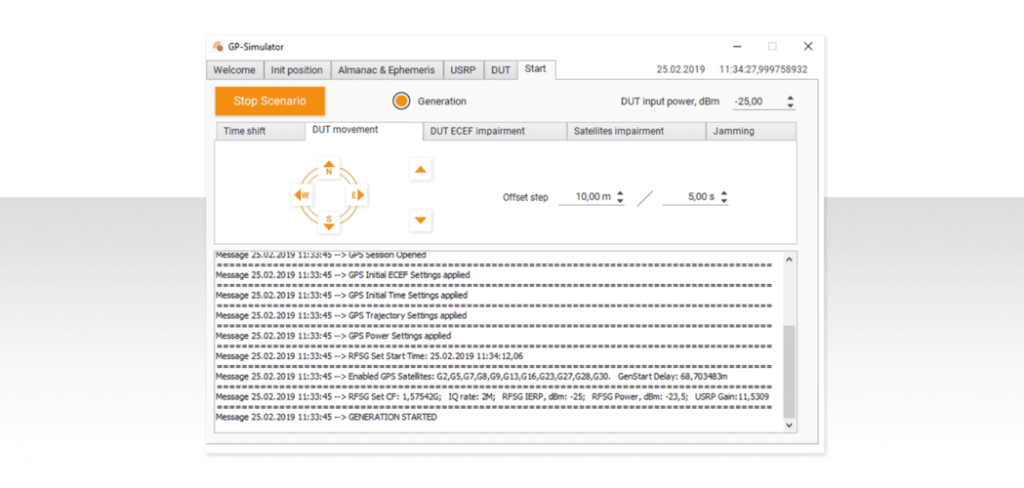Adjust DUT input power stepper arrows
The width and height of the screenshot is (1024, 488).
point(790,102)
